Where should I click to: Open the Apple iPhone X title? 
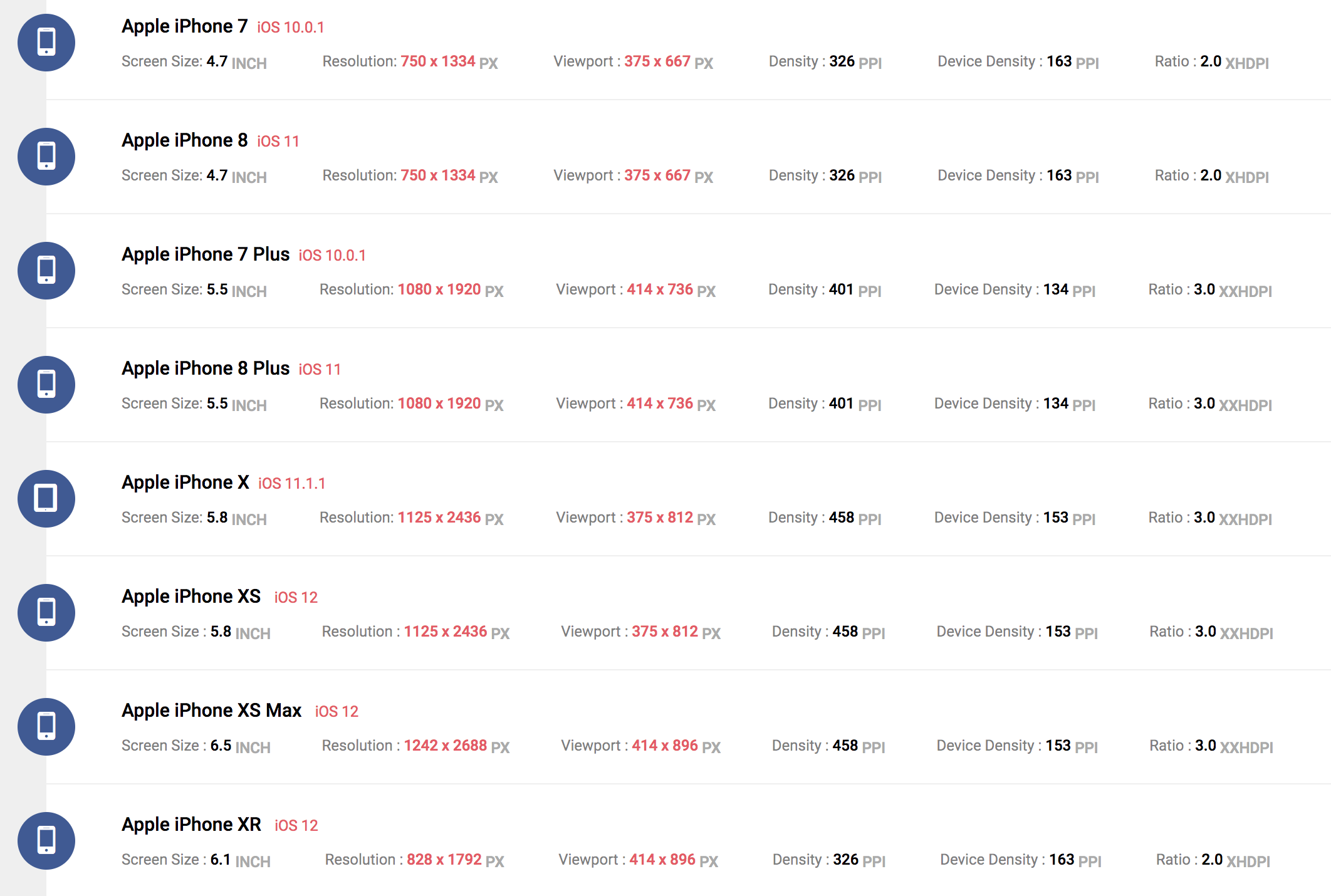pos(185,482)
